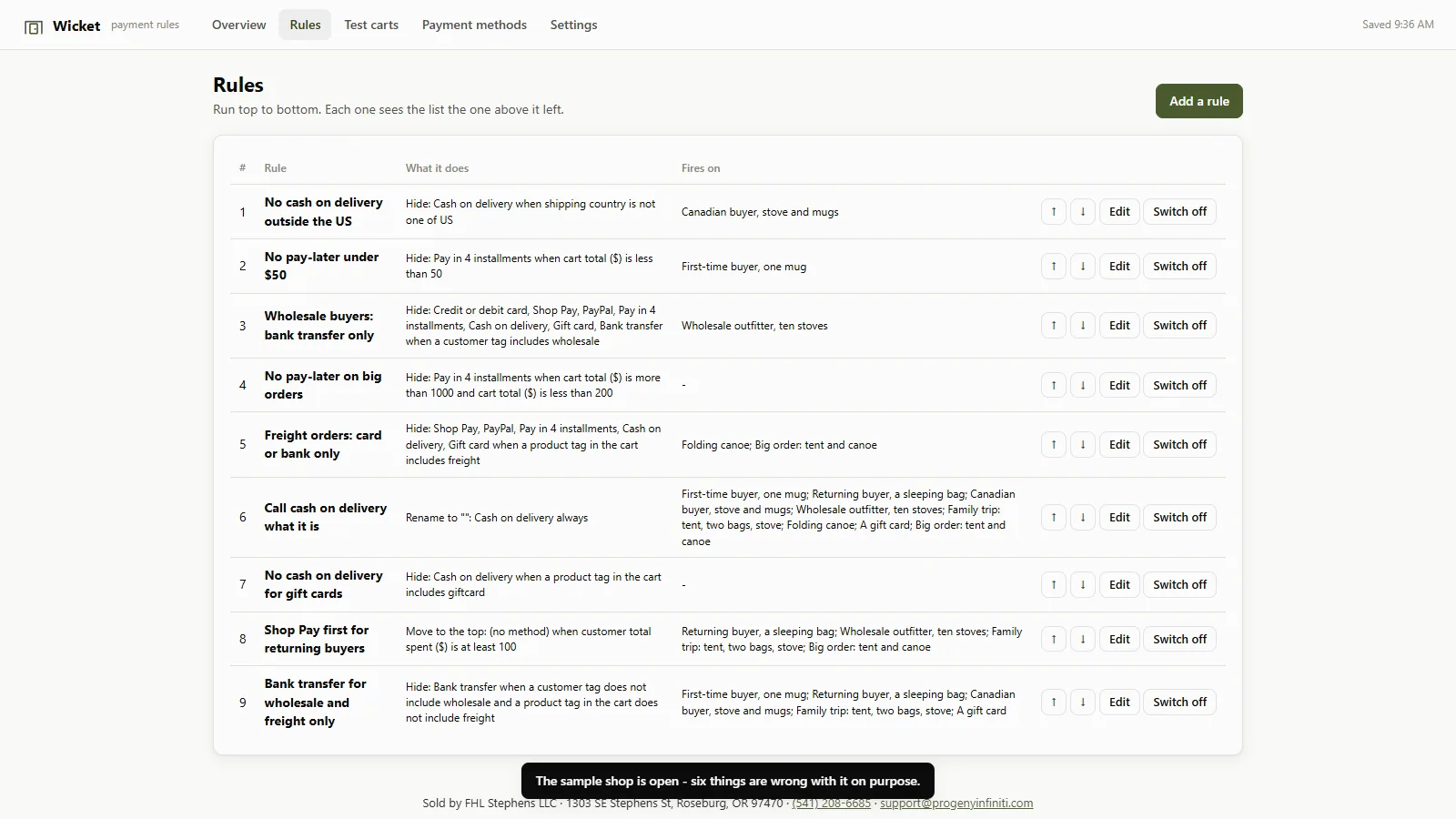Go to Payment methods tab
This screenshot has height=819, width=1456.
(x=474, y=25)
